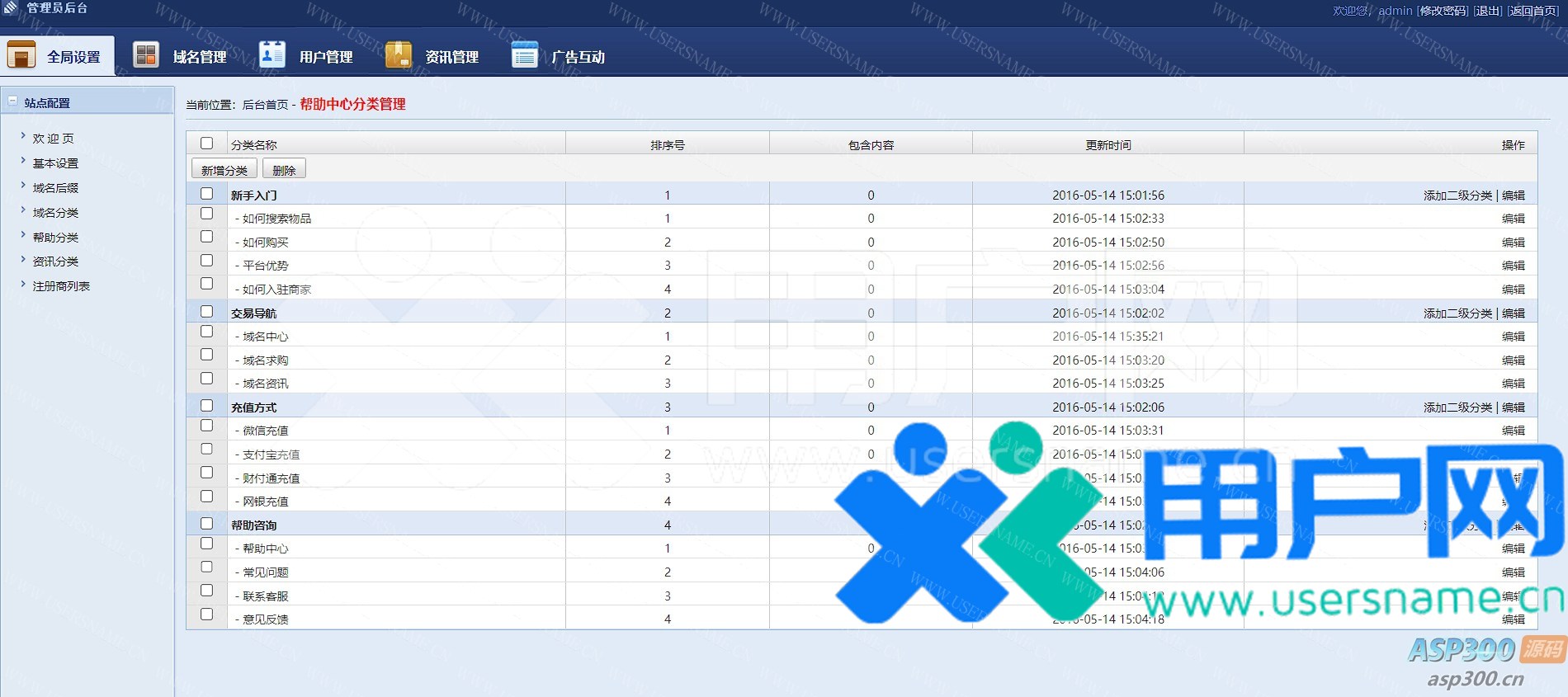Open 帮助分类 in the sidebar
The image size is (1568, 697).
(55, 238)
